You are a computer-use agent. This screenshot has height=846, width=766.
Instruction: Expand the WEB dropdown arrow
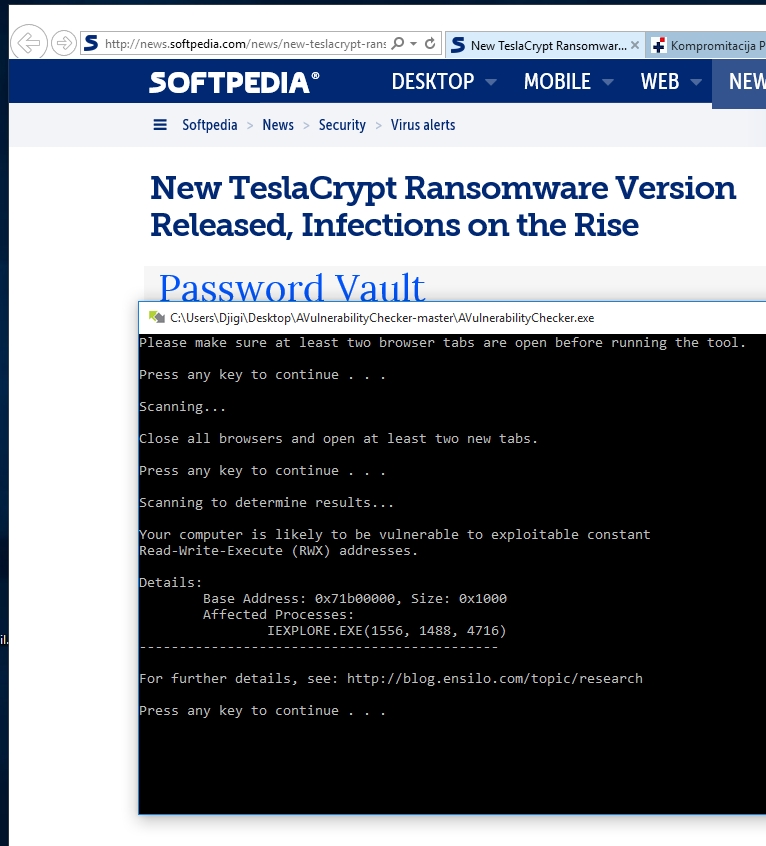(696, 83)
